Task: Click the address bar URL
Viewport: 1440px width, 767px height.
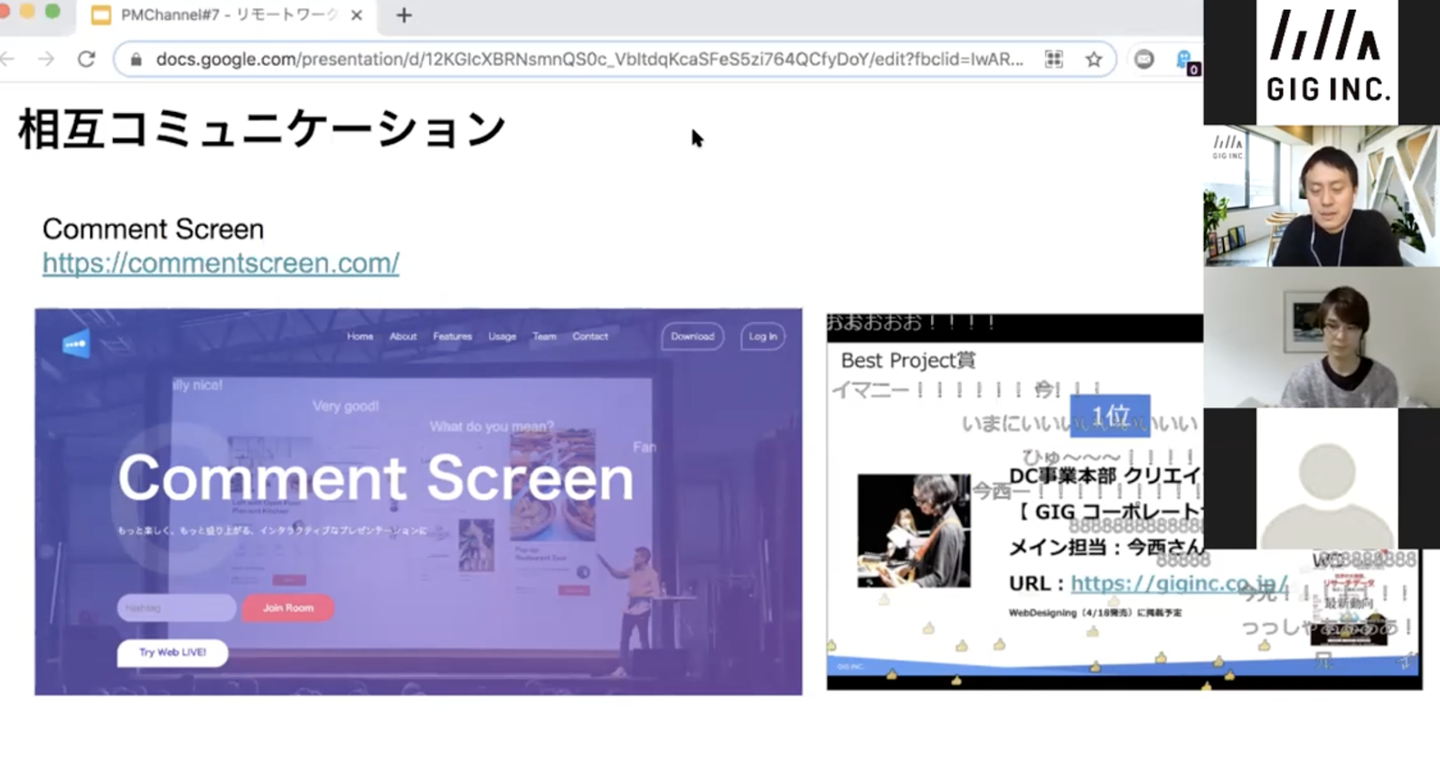Action: tap(590, 59)
